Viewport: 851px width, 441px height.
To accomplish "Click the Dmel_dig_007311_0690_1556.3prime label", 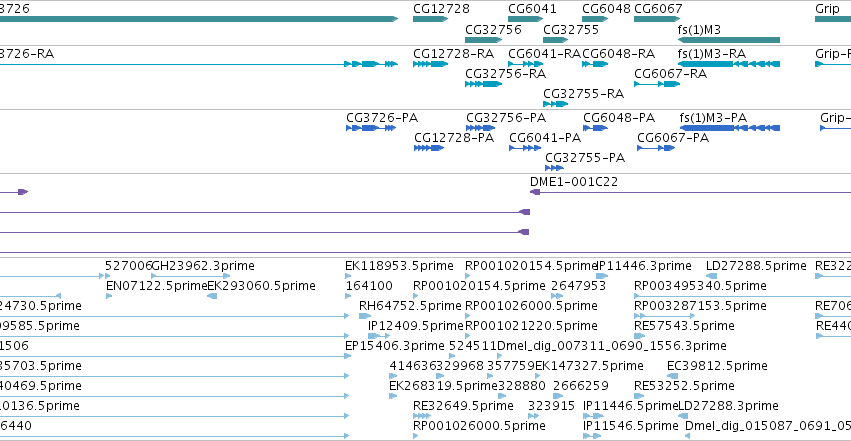I will (612, 346).
